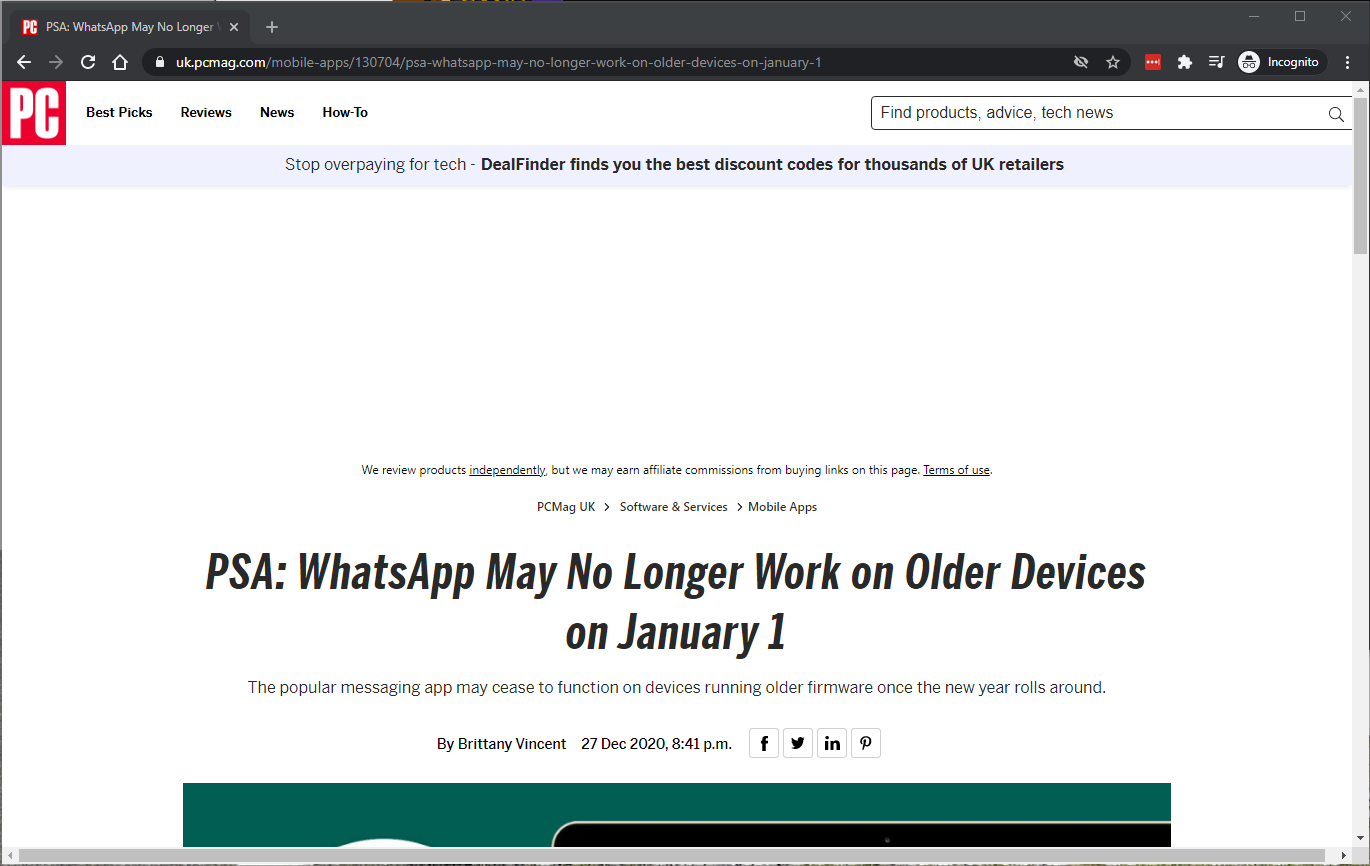Click the Find products search field
1370x866 pixels.
(x=1098, y=113)
